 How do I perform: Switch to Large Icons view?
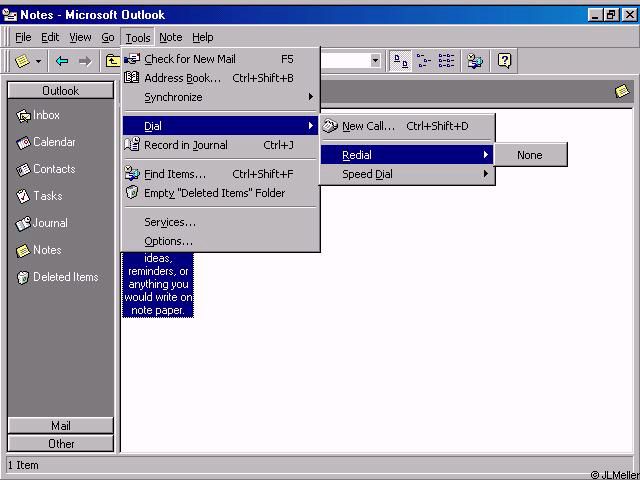(x=400, y=61)
